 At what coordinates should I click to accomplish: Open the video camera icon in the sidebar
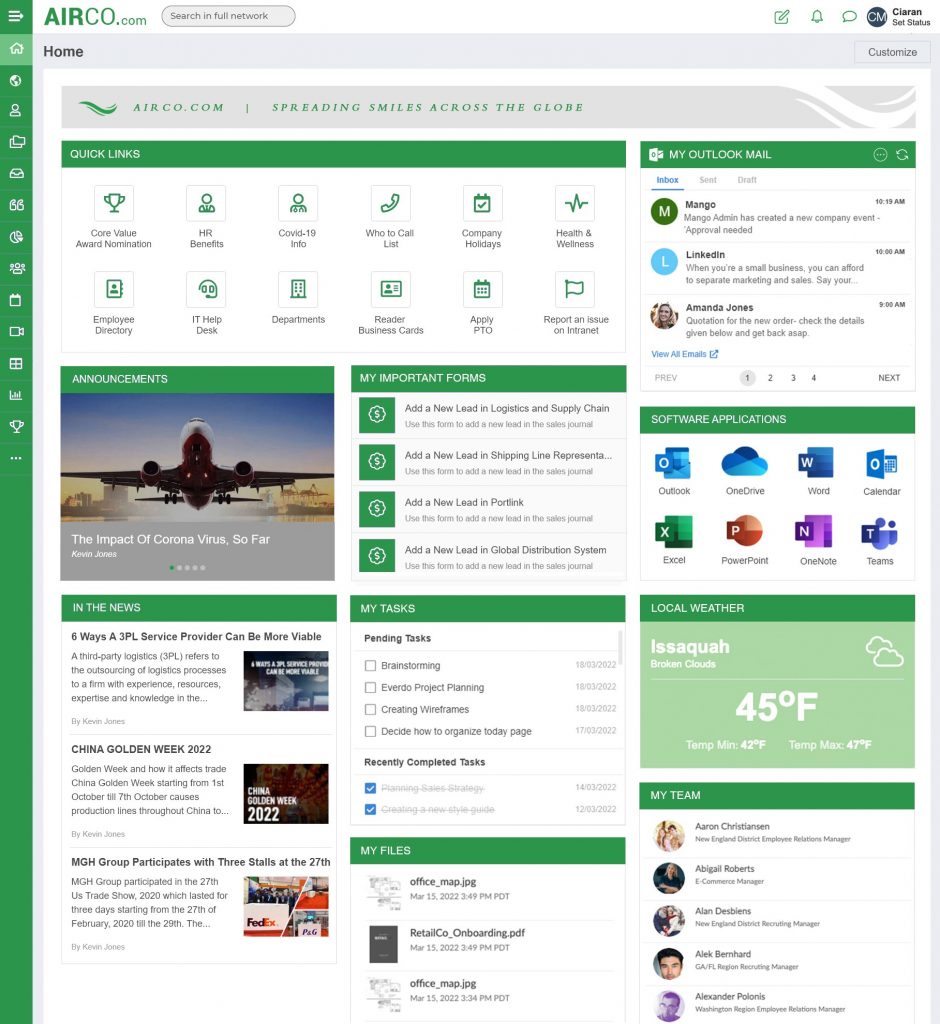coord(14,332)
